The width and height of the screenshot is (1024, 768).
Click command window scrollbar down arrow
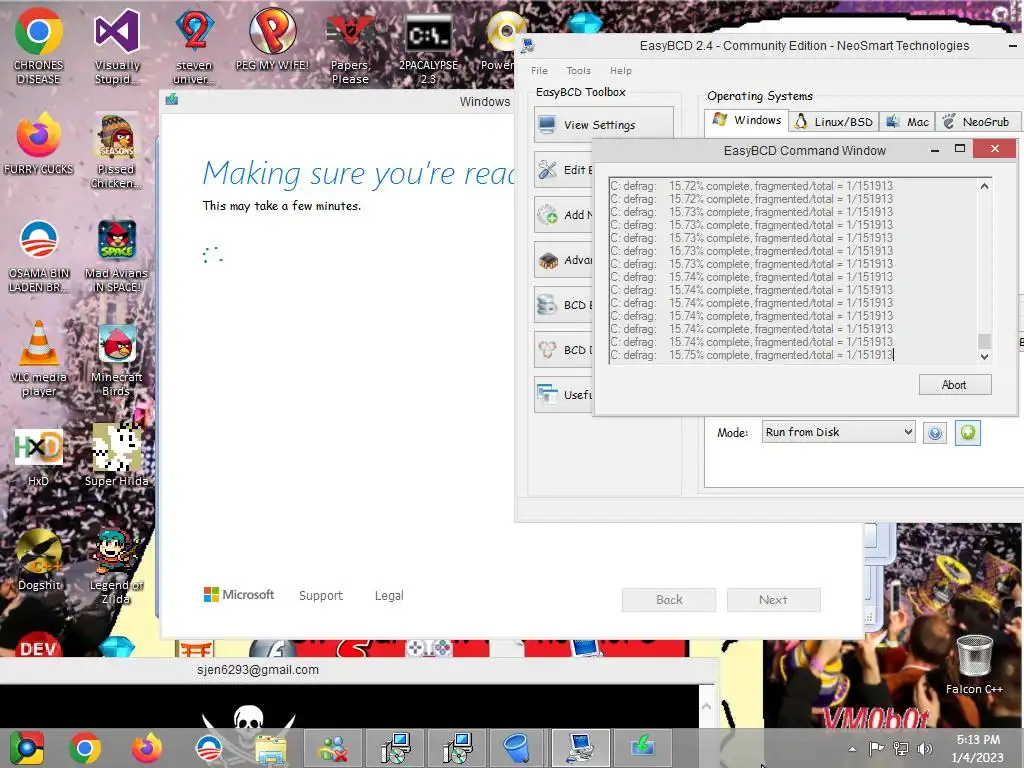984,357
